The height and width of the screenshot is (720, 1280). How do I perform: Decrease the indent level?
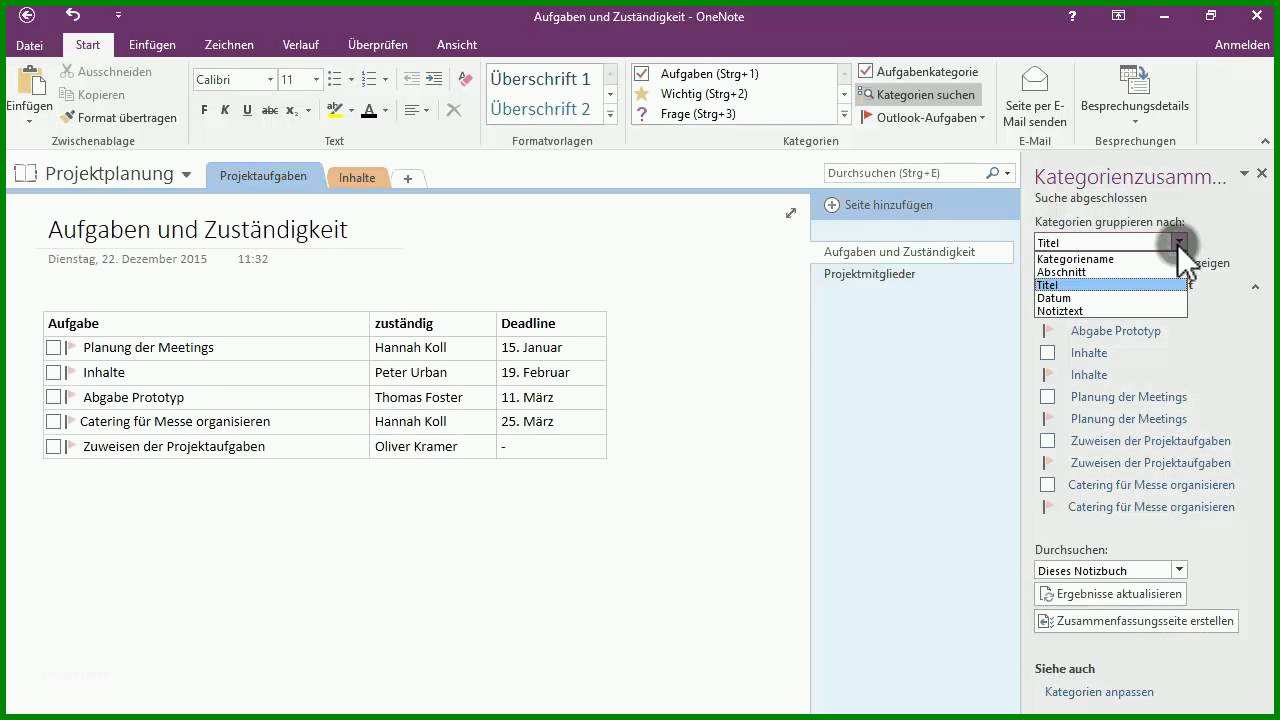point(412,79)
